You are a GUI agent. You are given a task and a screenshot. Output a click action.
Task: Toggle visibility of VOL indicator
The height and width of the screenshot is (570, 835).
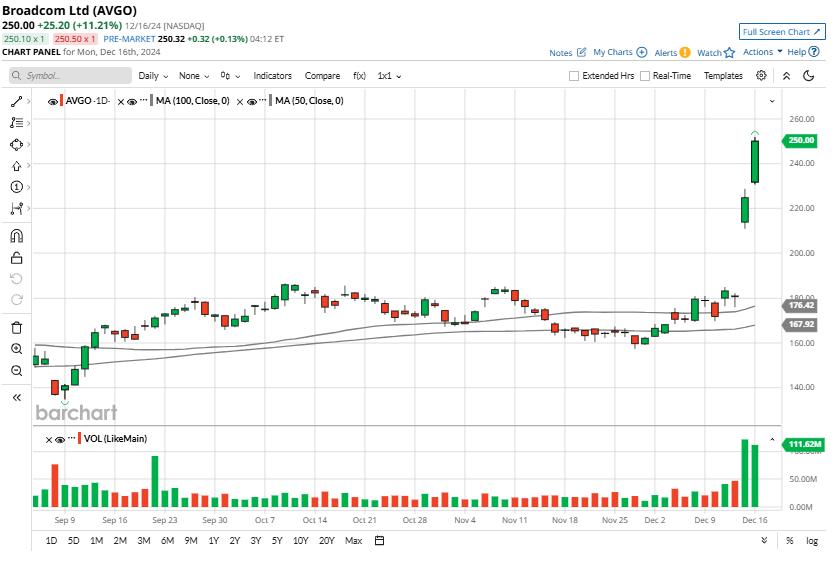[60, 439]
